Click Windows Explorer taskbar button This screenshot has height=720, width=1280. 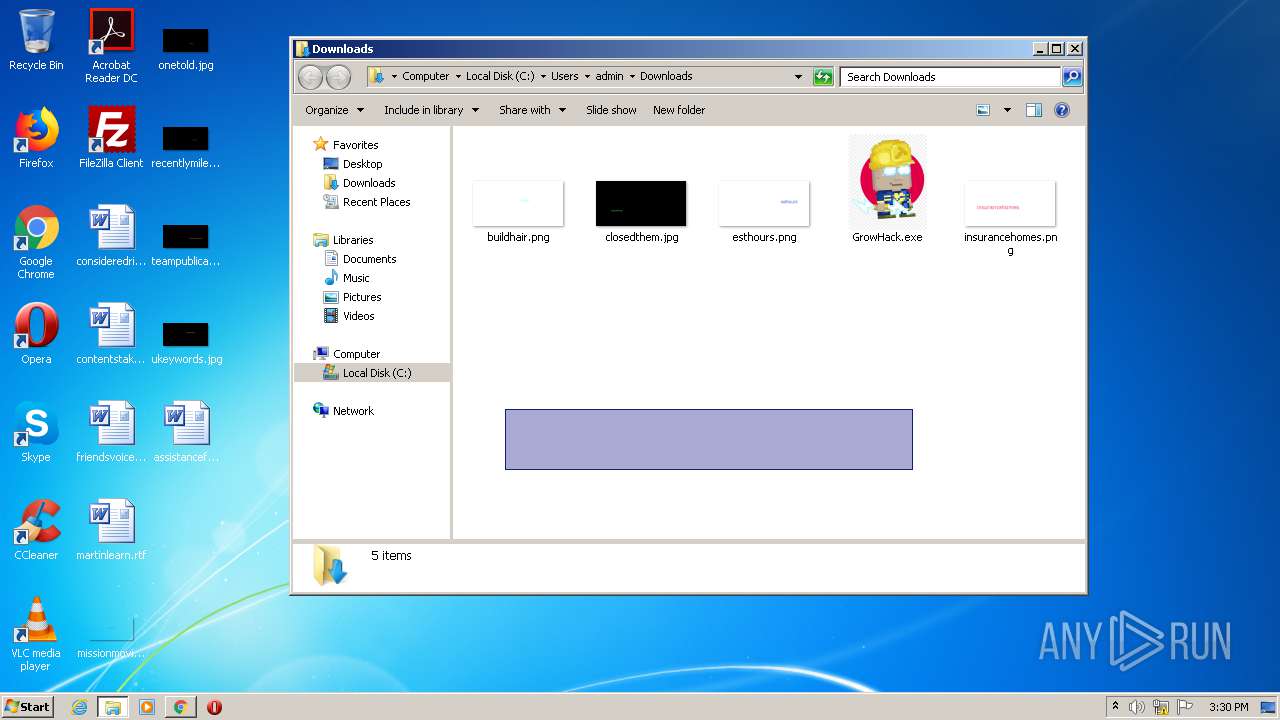click(x=112, y=707)
